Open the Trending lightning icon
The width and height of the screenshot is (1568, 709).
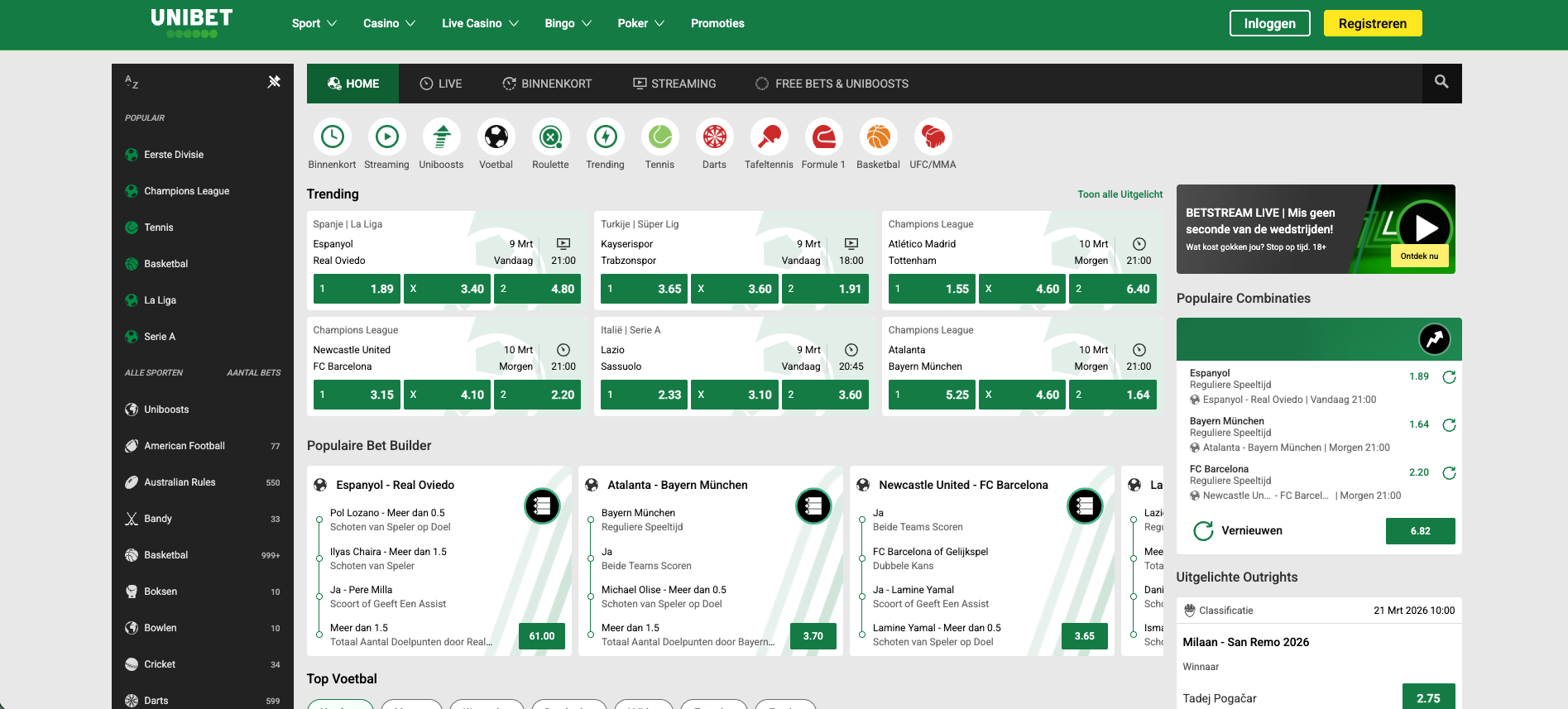(x=605, y=137)
